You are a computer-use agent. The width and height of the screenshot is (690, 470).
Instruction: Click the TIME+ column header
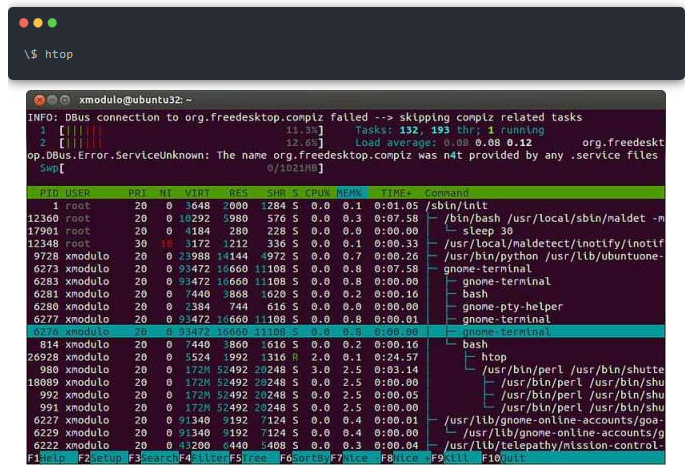pyautogui.click(x=396, y=192)
